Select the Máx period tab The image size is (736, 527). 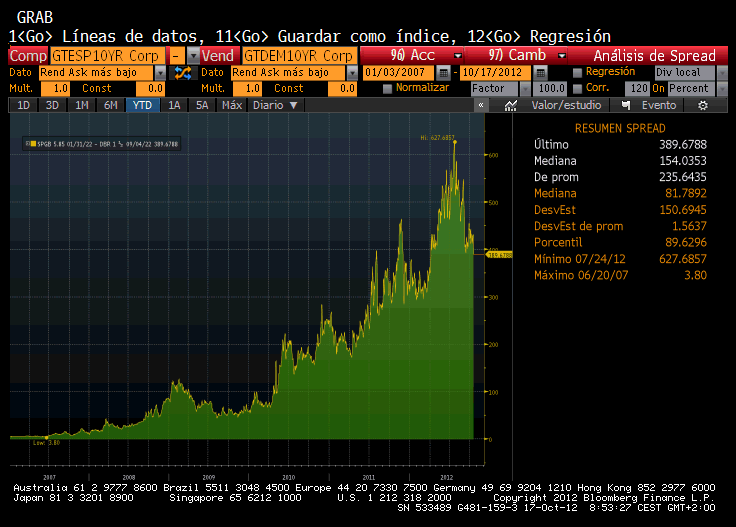click(x=232, y=105)
